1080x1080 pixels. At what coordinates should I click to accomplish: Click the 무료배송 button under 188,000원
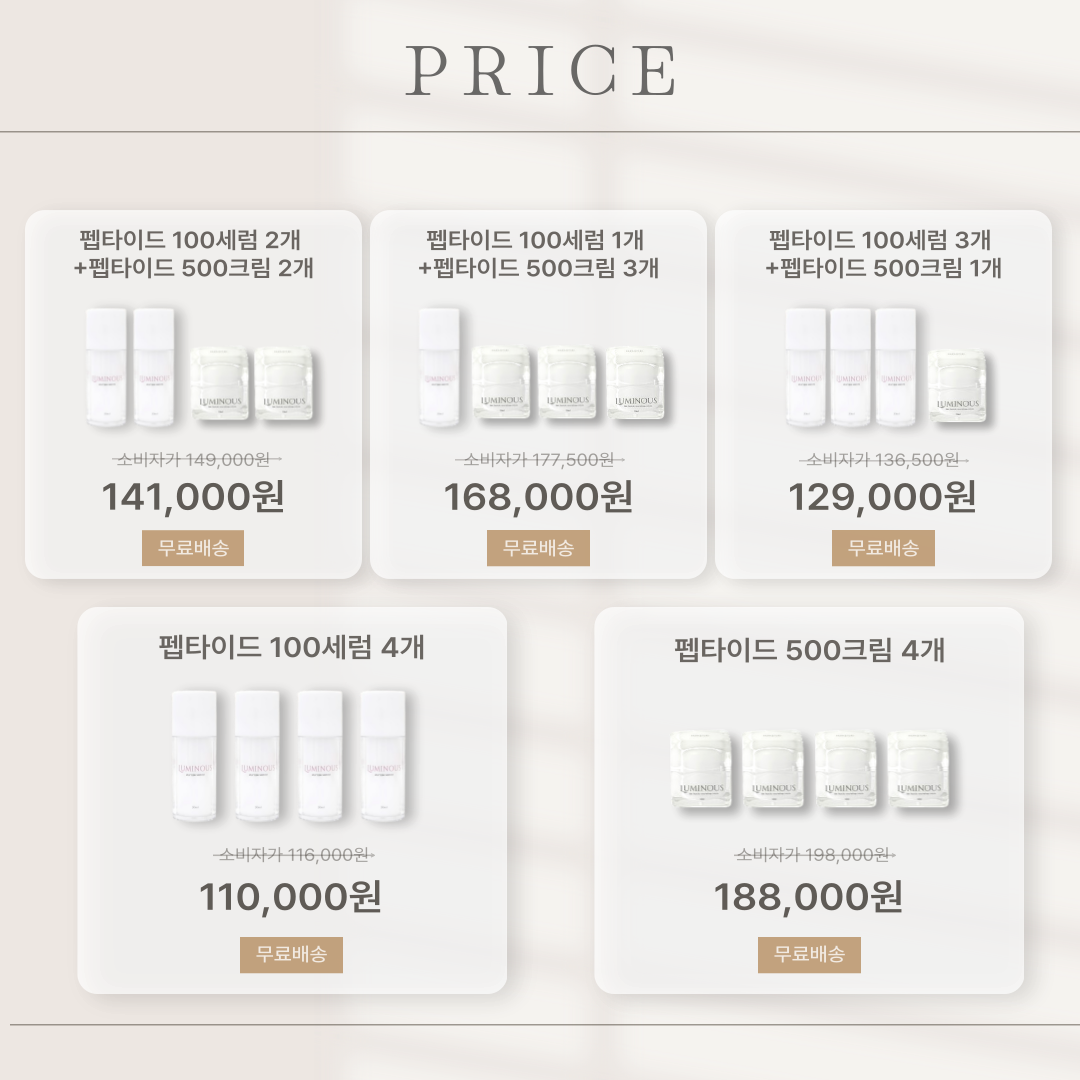809,955
